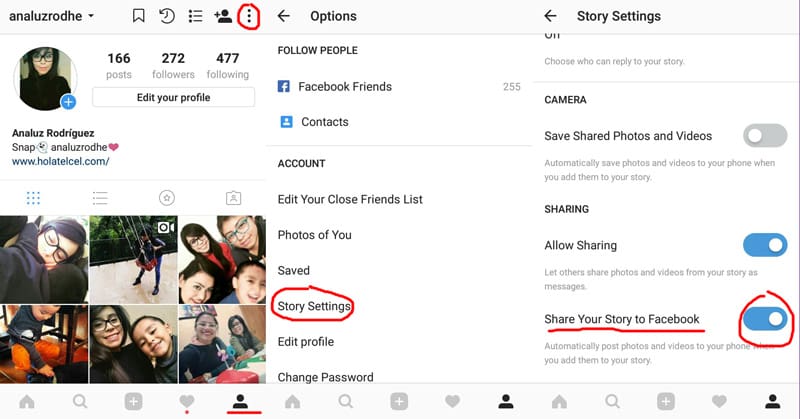Tap the discover people add-person icon
The height and width of the screenshot is (419, 800).
223,16
